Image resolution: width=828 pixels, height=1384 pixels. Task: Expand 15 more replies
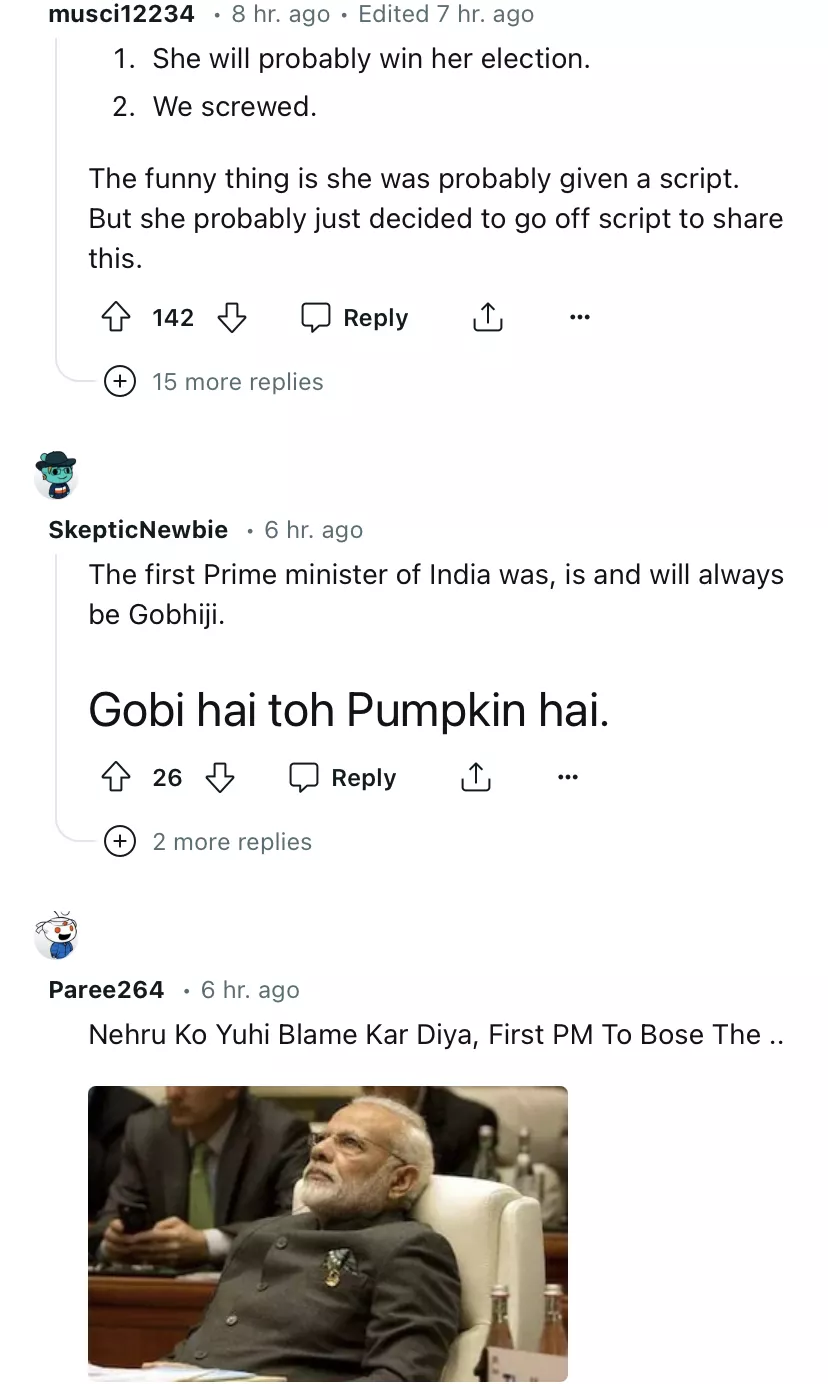coord(237,382)
